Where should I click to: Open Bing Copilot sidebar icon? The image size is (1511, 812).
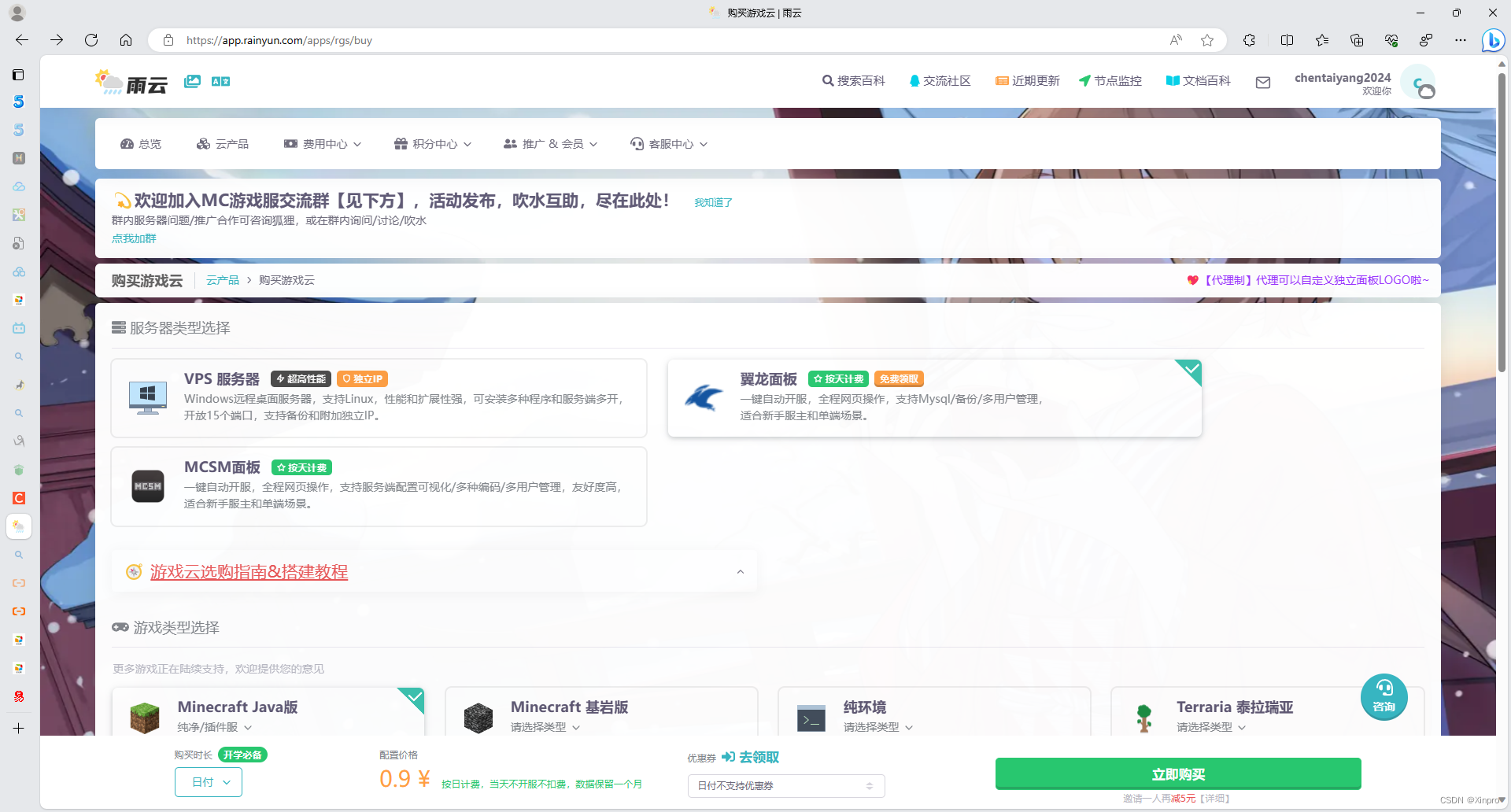coord(1493,40)
